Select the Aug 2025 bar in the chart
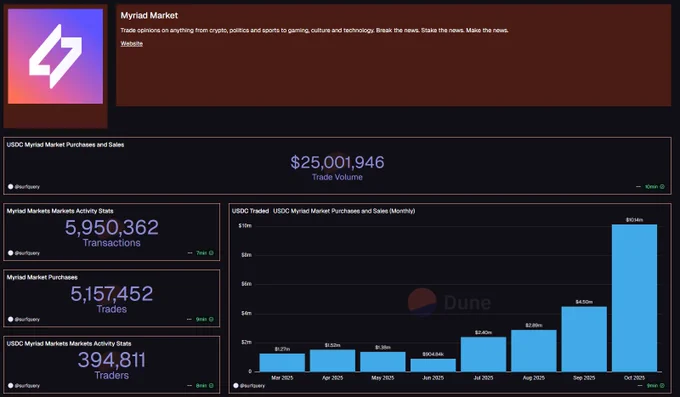Image resolution: width=680 pixels, height=397 pixels. click(x=534, y=351)
